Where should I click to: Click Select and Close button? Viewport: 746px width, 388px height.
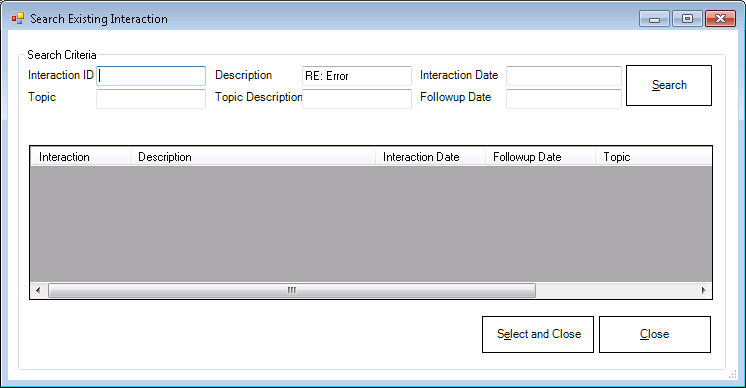click(538, 334)
